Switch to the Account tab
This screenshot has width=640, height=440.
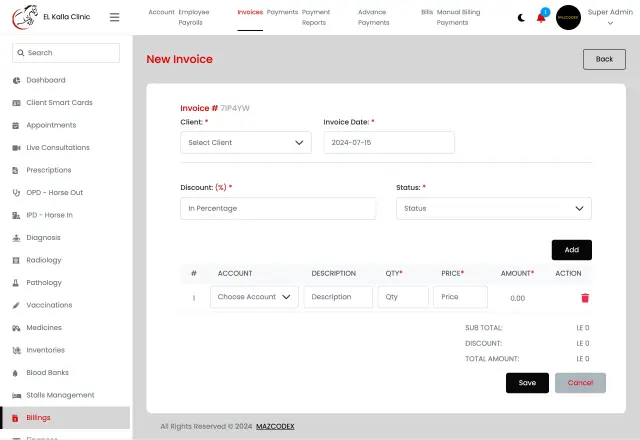[161, 12]
